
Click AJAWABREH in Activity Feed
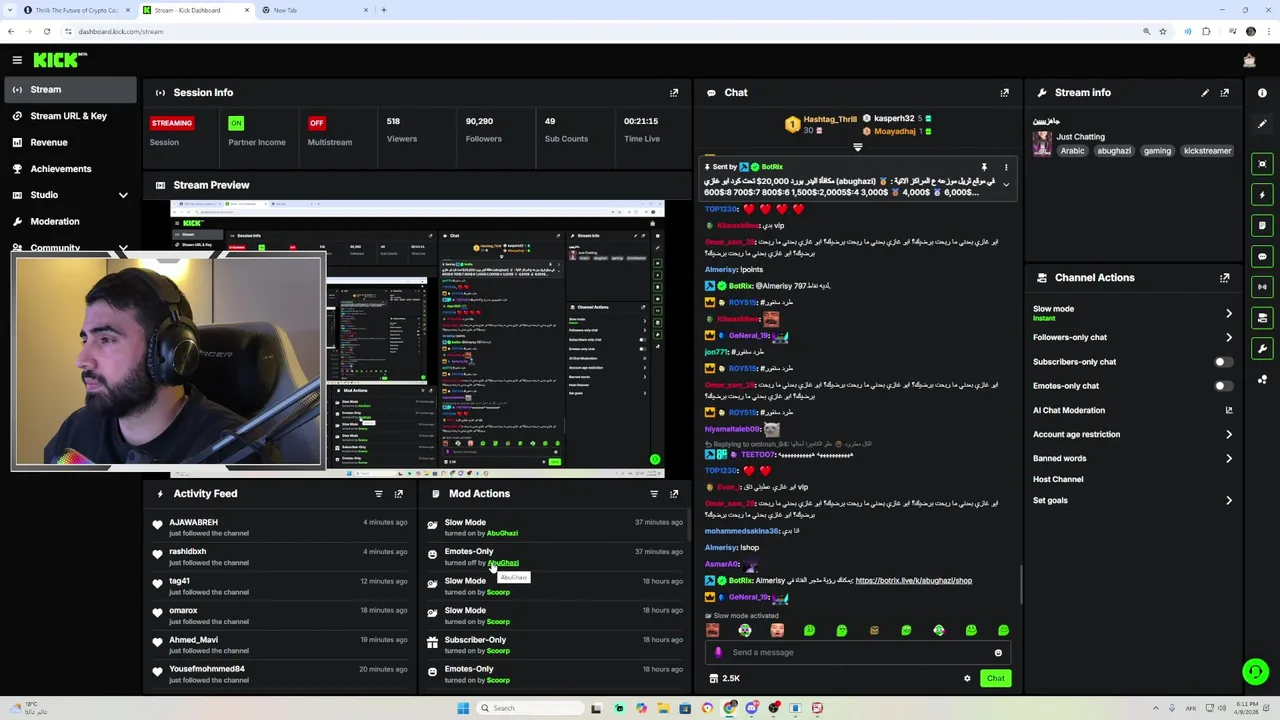pyautogui.click(x=193, y=523)
